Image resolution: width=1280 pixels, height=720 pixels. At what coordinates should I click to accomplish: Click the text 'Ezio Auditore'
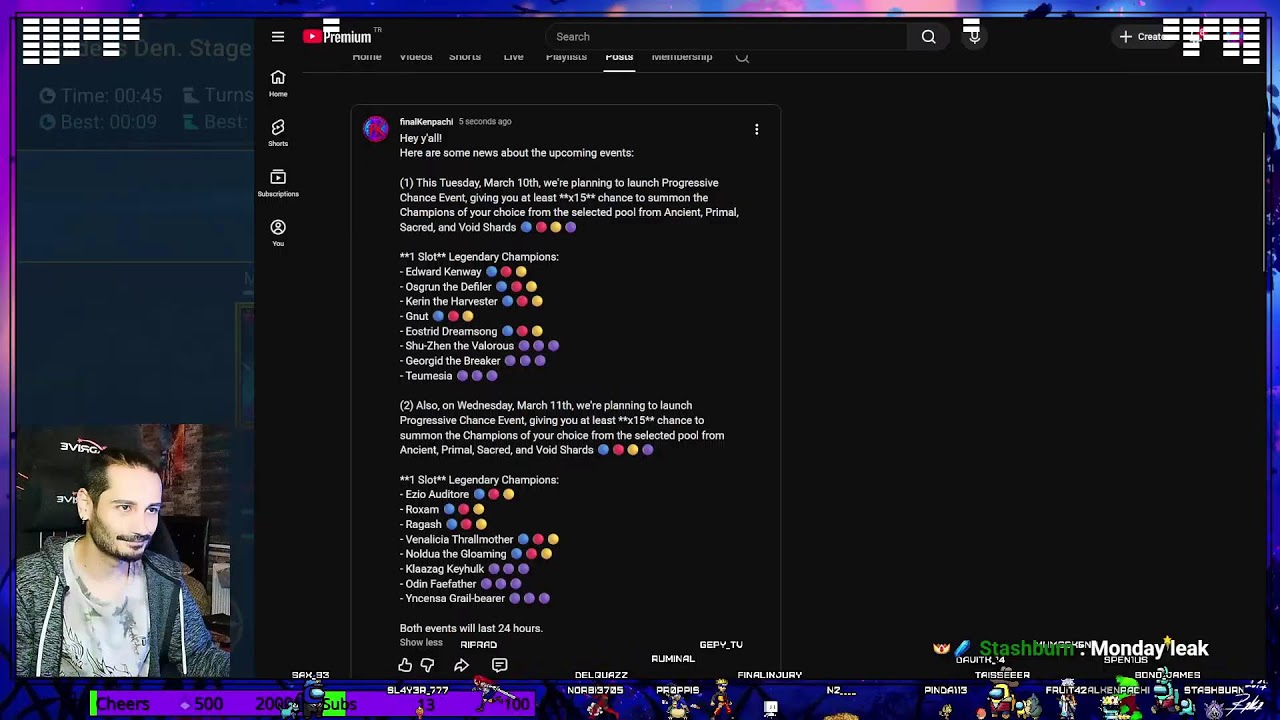tap(437, 494)
